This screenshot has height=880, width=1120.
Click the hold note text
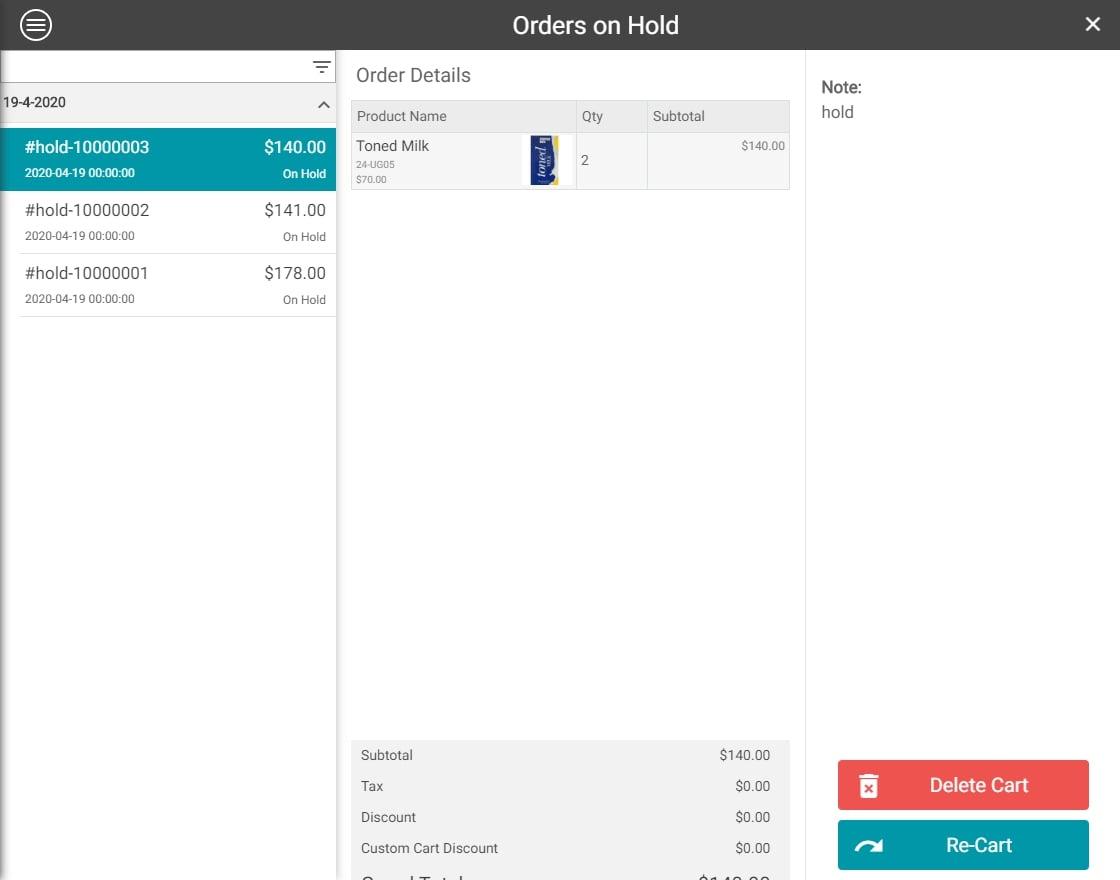[838, 112]
